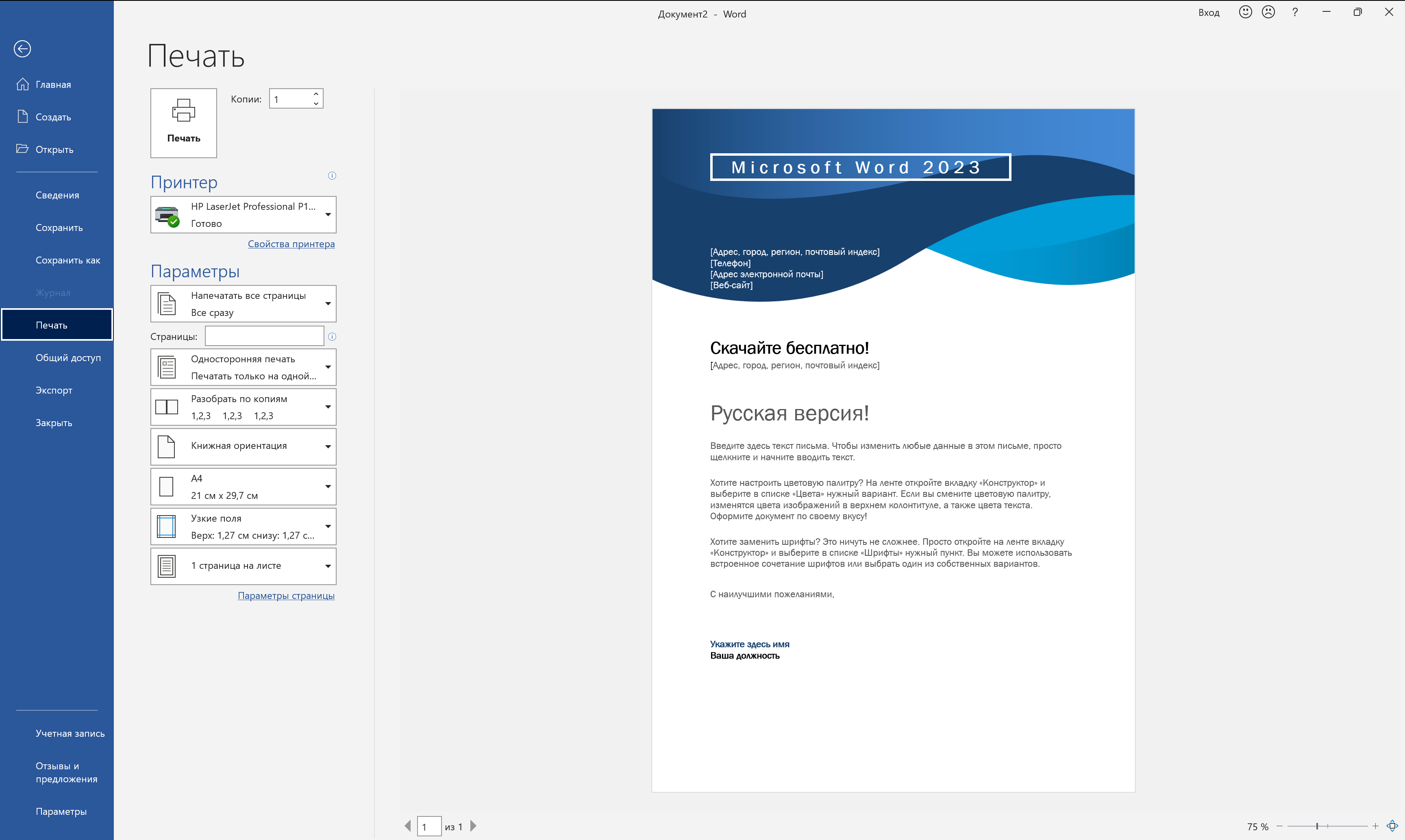This screenshot has height=840, width=1405.
Task: Go to next page arrow in preview
Action: coord(474,826)
